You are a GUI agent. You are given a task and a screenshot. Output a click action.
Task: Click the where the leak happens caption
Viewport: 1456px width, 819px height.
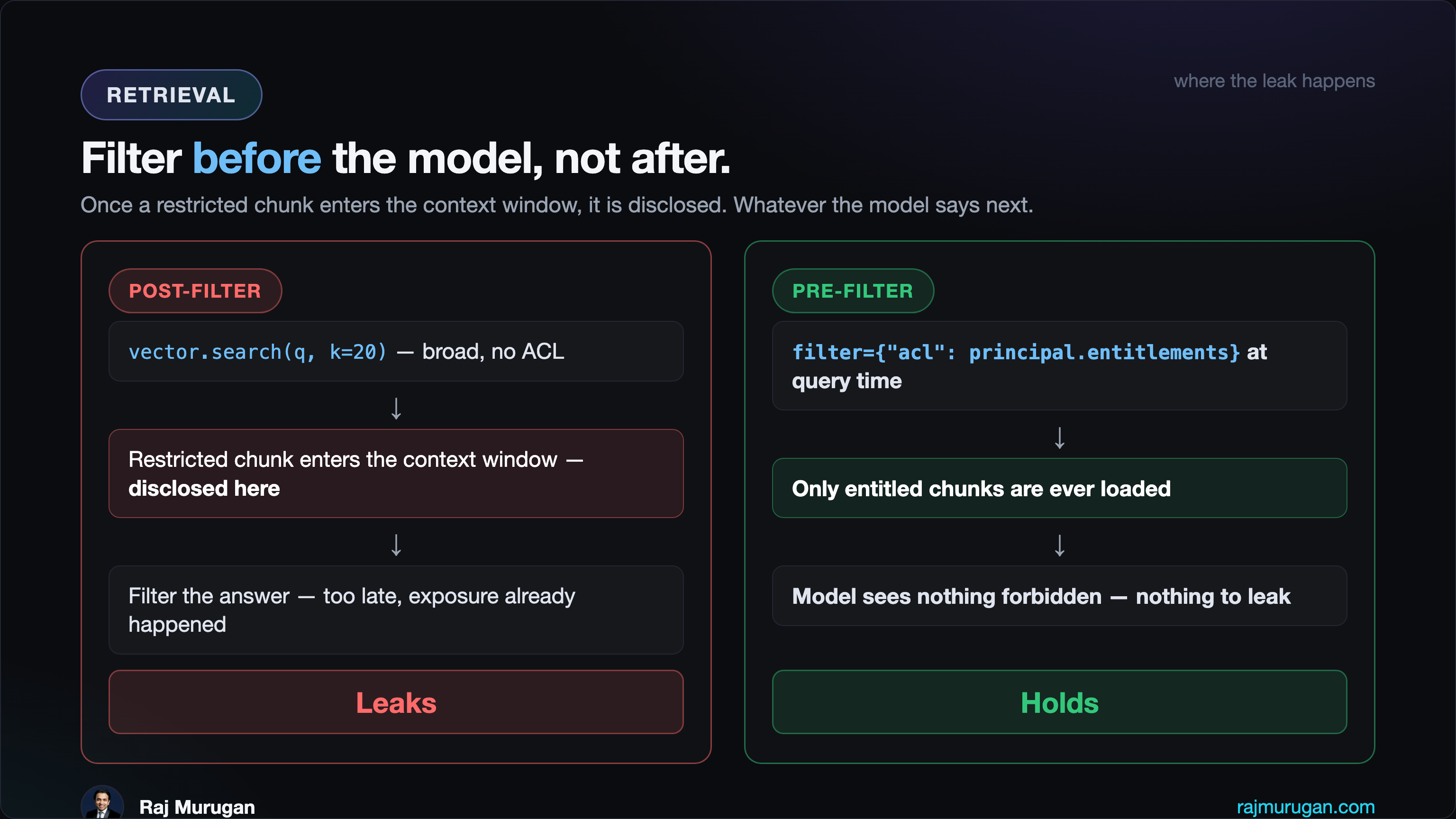[1274, 81]
